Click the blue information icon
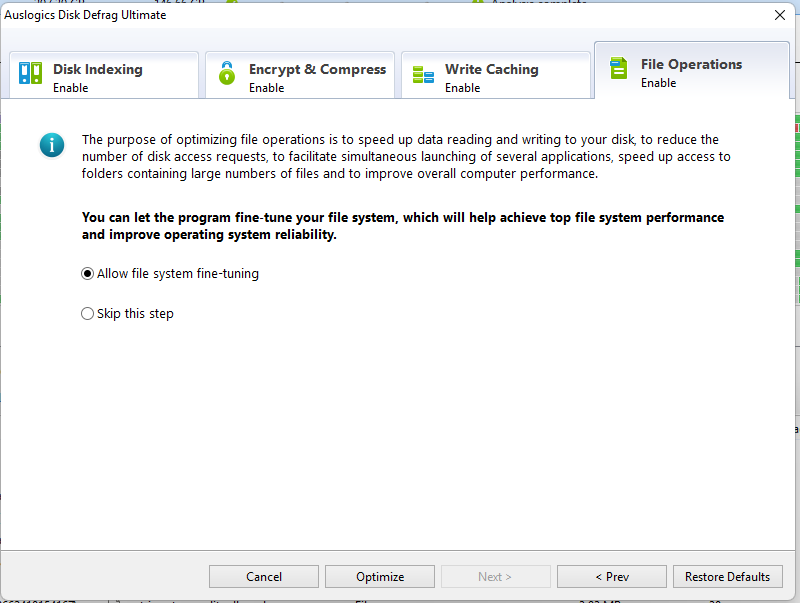Viewport: 800px width, 603px height. click(x=52, y=146)
